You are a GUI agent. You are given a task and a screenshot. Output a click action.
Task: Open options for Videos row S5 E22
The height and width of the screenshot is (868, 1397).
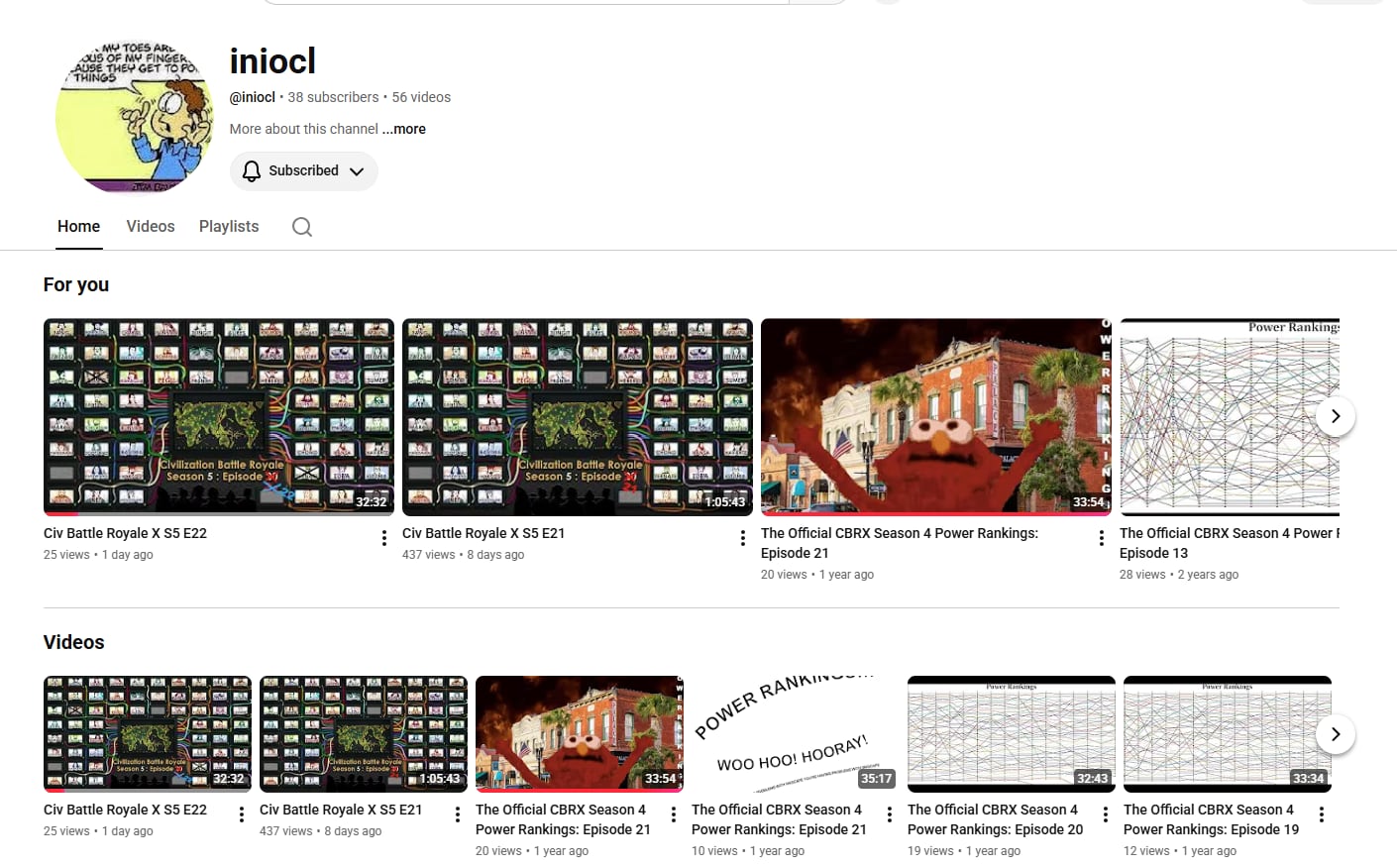point(242,814)
